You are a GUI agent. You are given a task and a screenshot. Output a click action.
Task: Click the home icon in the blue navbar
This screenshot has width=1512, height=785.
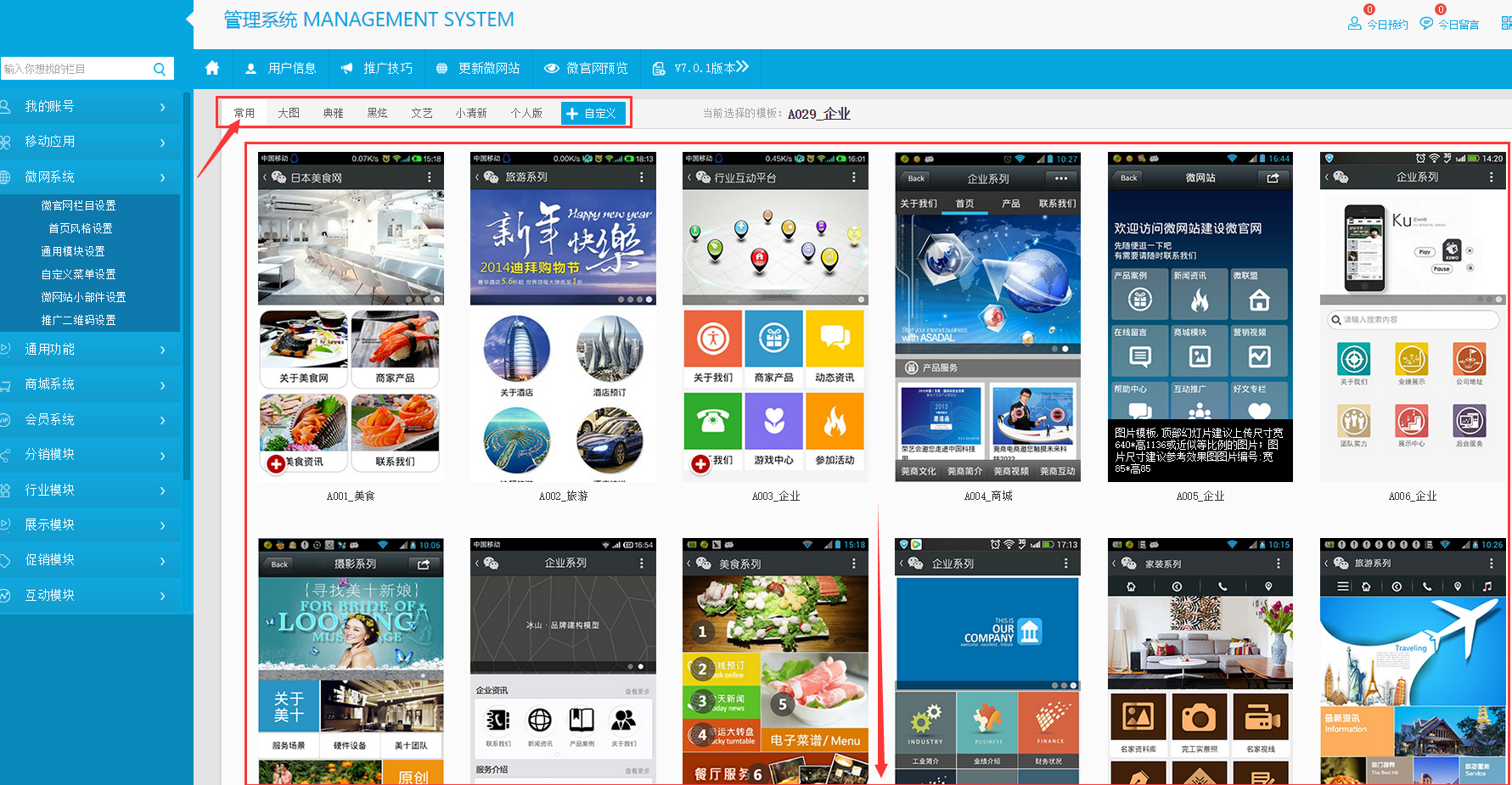coord(212,68)
